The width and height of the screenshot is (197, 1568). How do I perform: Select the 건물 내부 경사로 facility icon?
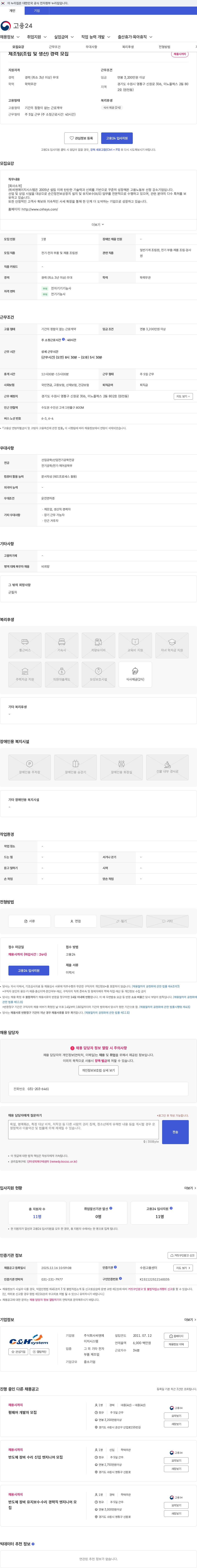[167, 767]
